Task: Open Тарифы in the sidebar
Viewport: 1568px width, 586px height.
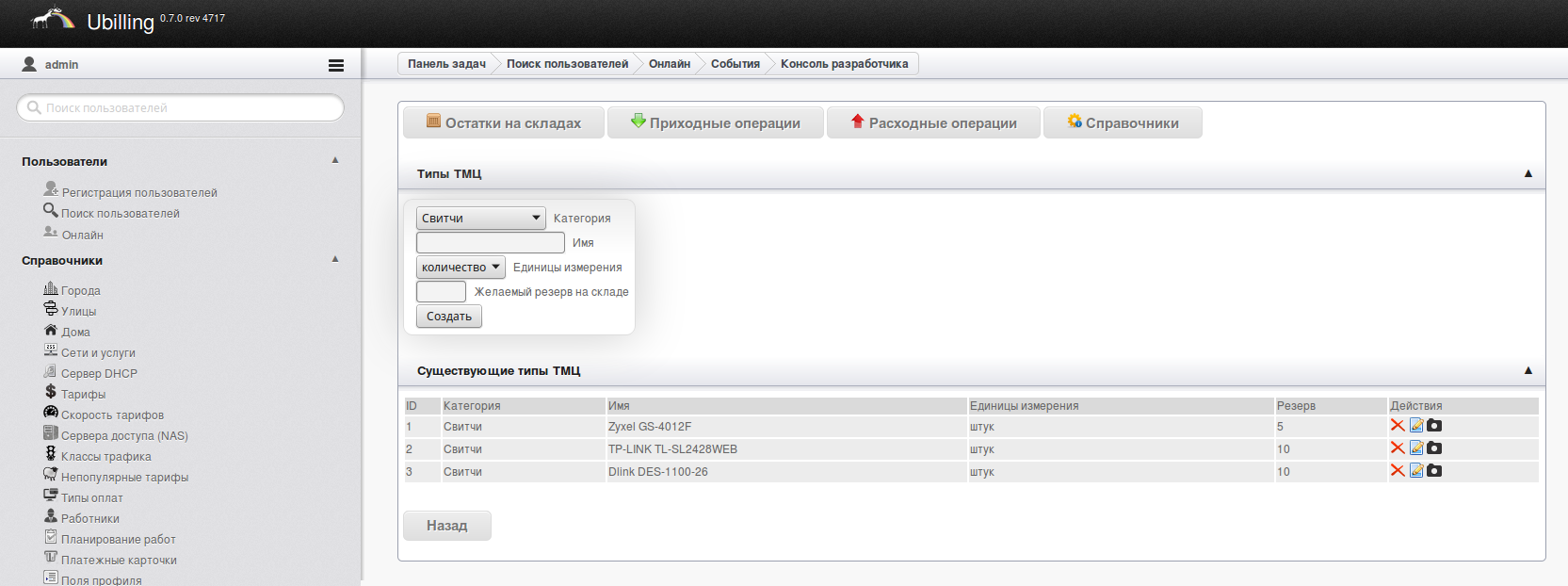Action: coord(83,395)
